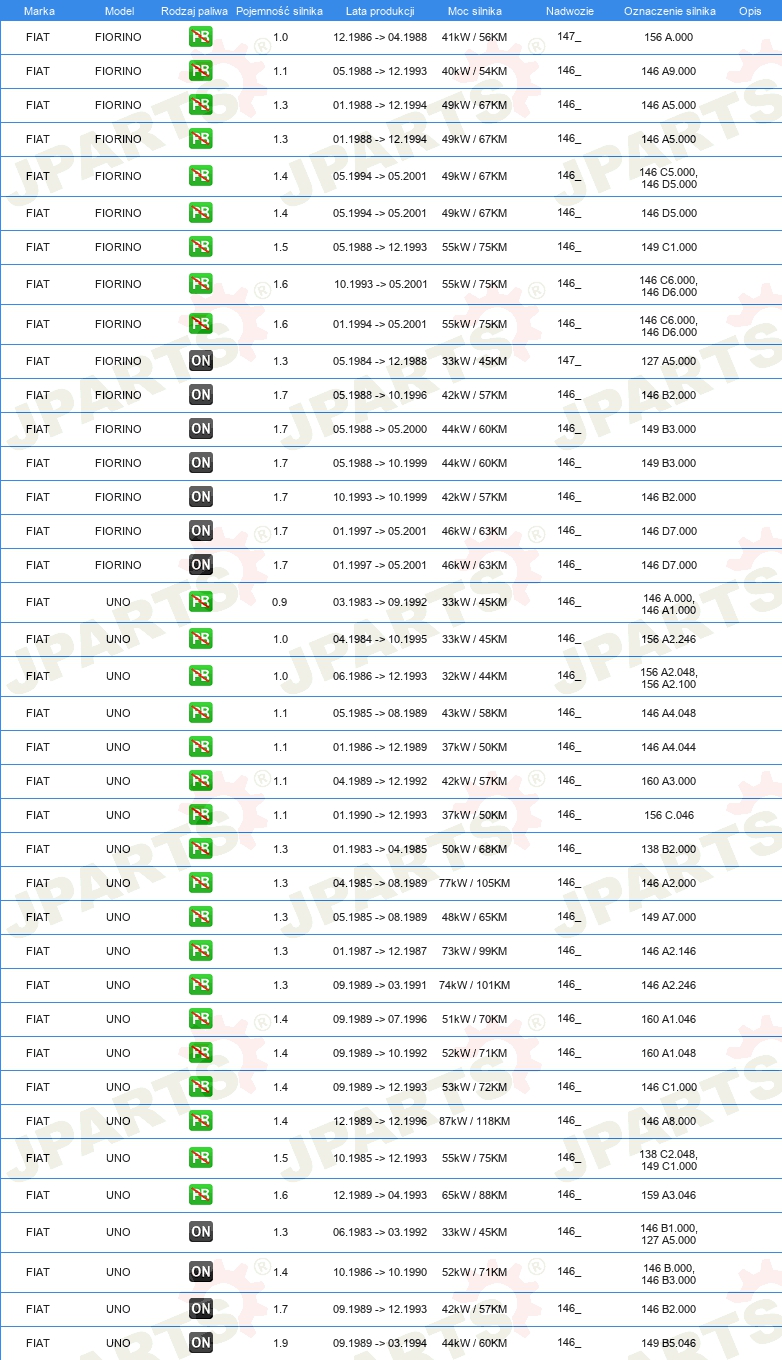This screenshot has width=782, height=1360.
Task: Click diesel ON icon in Uno 1.9 row
Action: click(x=201, y=1343)
